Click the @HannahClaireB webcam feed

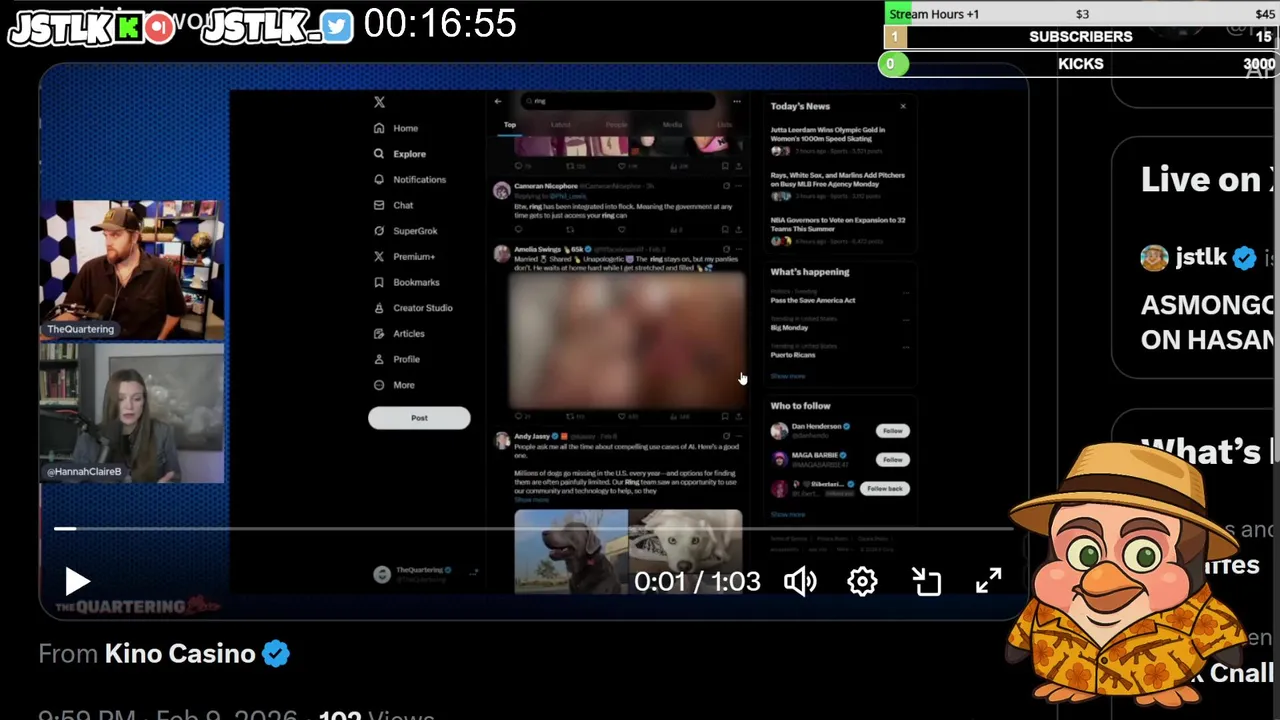[x=132, y=412]
